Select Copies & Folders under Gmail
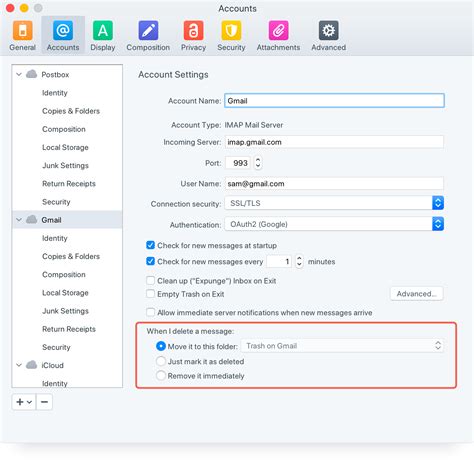474x461 pixels. (71, 256)
